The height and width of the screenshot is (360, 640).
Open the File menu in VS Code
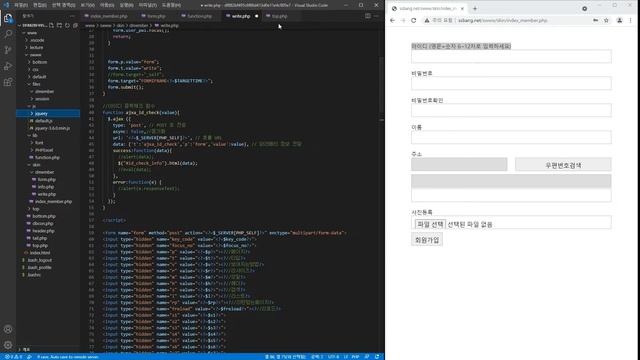pos(21,5)
